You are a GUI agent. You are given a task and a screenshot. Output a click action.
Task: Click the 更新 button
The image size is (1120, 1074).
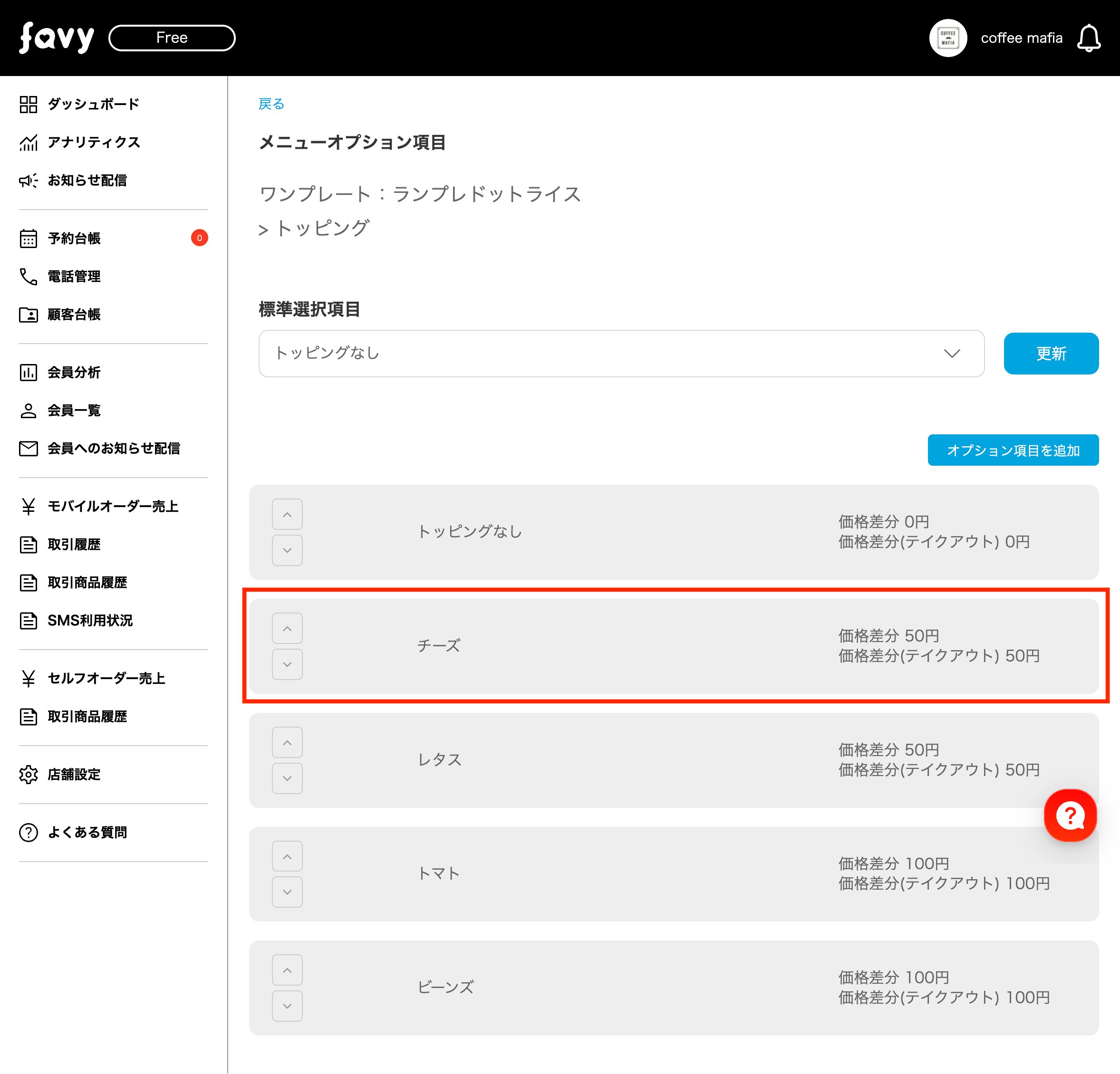(1050, 354)
